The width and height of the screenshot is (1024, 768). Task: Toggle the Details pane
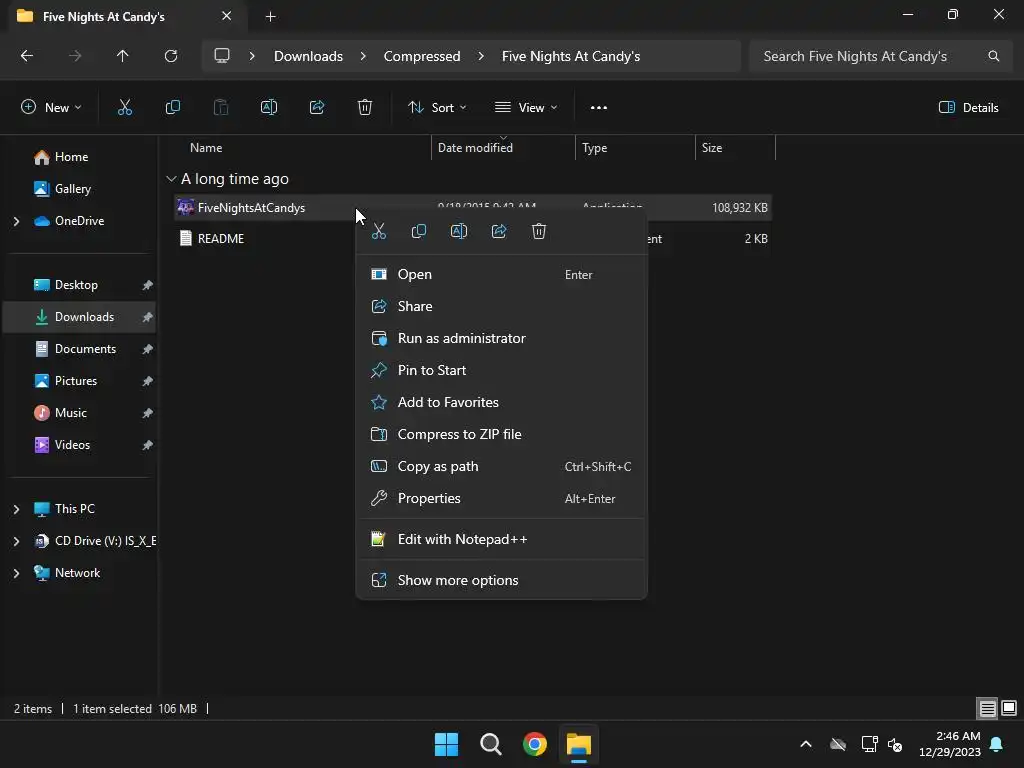(x=968, y=108)
